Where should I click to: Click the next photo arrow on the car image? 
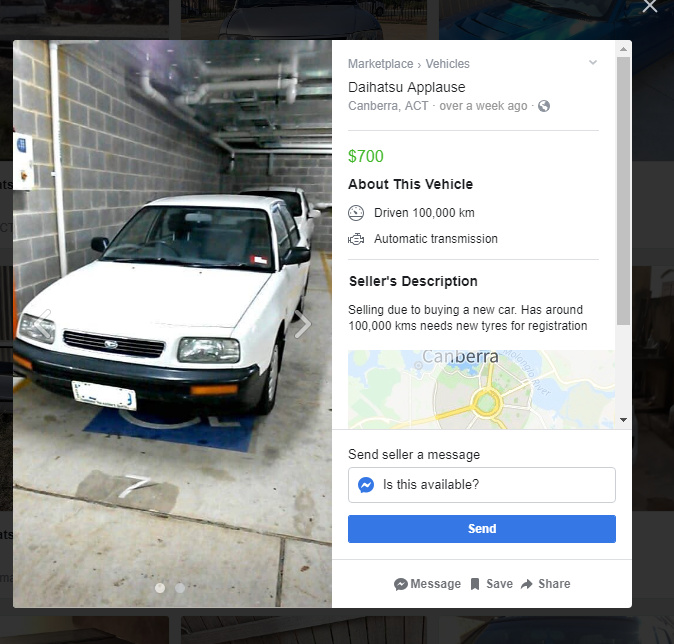303,323
